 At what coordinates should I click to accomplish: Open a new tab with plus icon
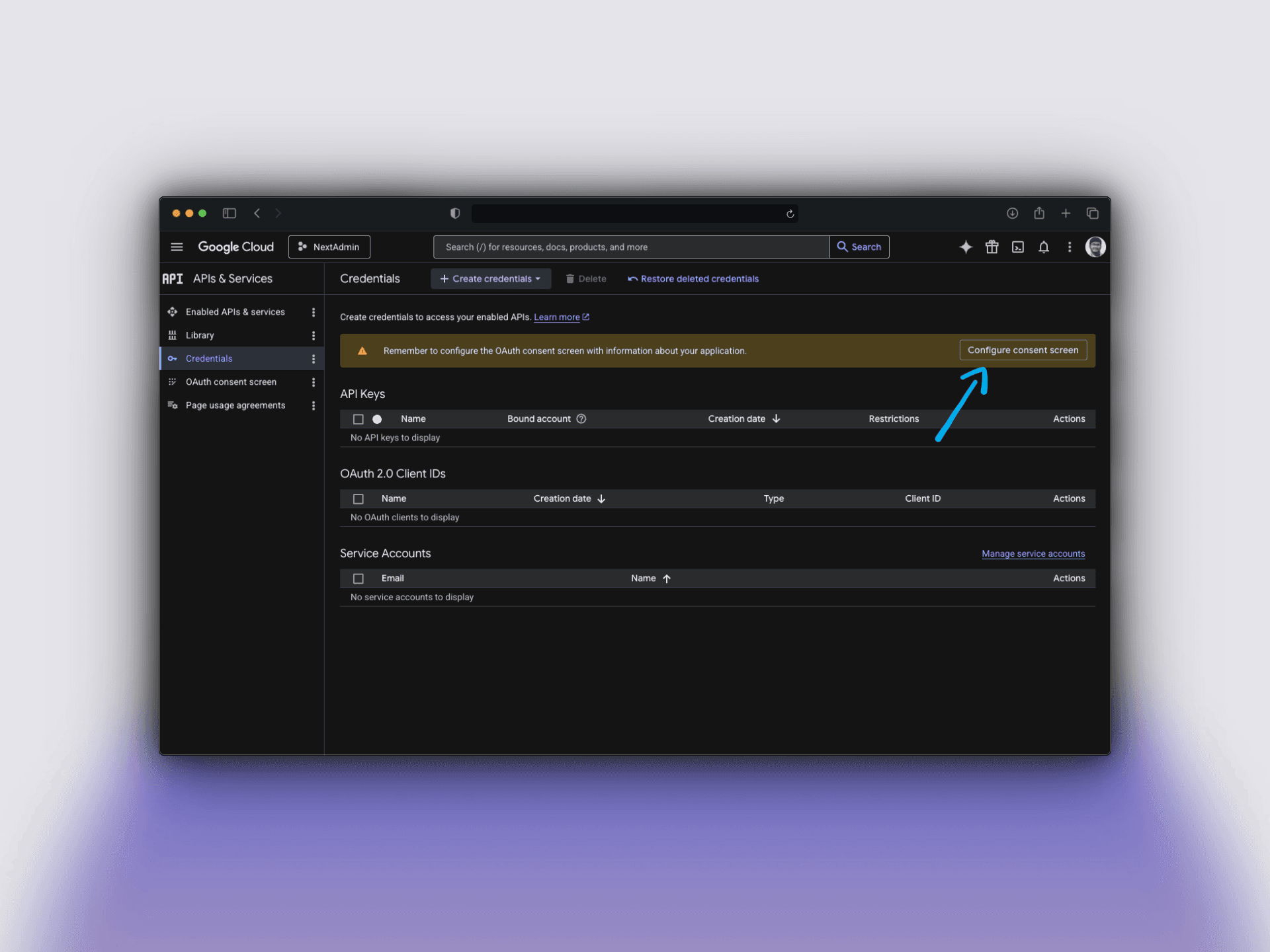pos(1066,213)
